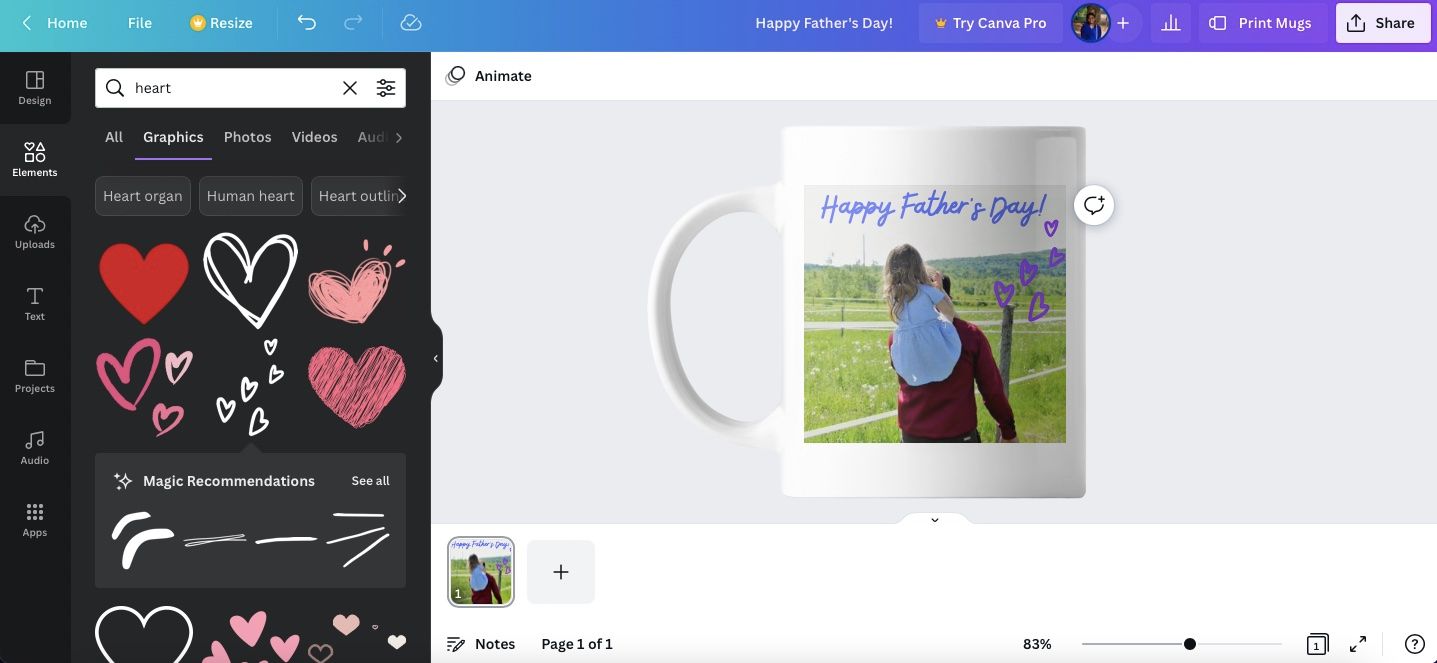The height and width of the screenshot is (663, 1437).
Task: Clear the heart search text
Action: pos(350,88)
